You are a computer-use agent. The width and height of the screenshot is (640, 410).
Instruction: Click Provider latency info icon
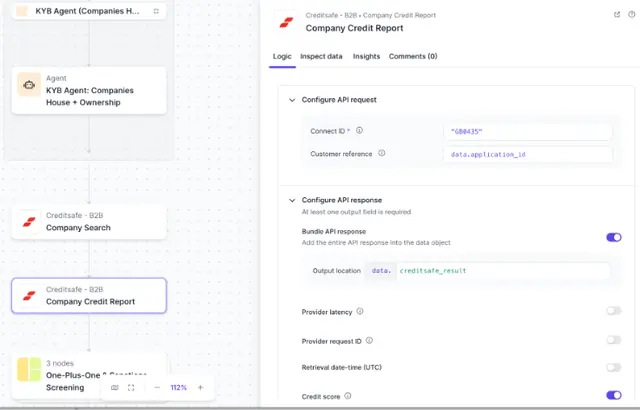click(360, 311)
